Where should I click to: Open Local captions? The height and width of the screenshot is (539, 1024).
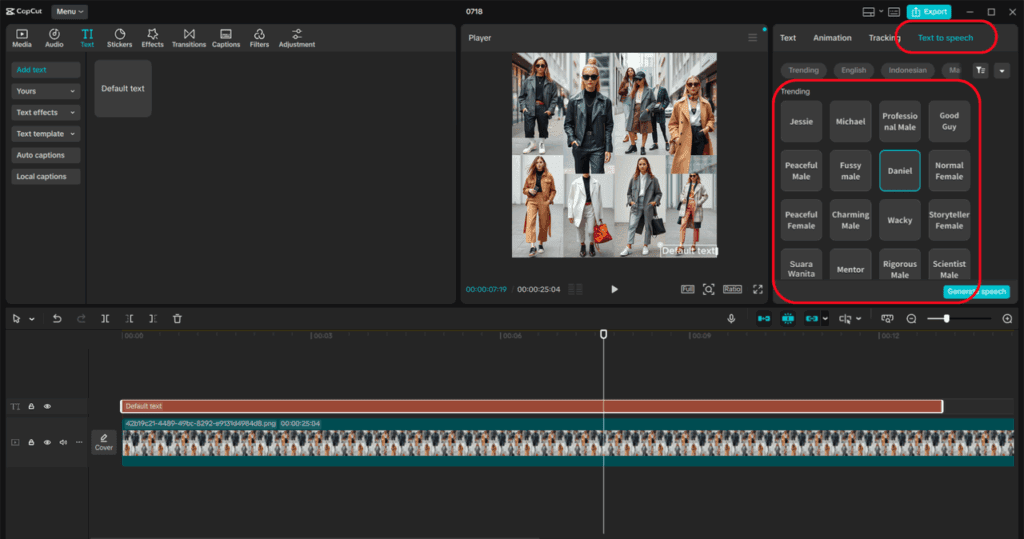pos(45,176)
